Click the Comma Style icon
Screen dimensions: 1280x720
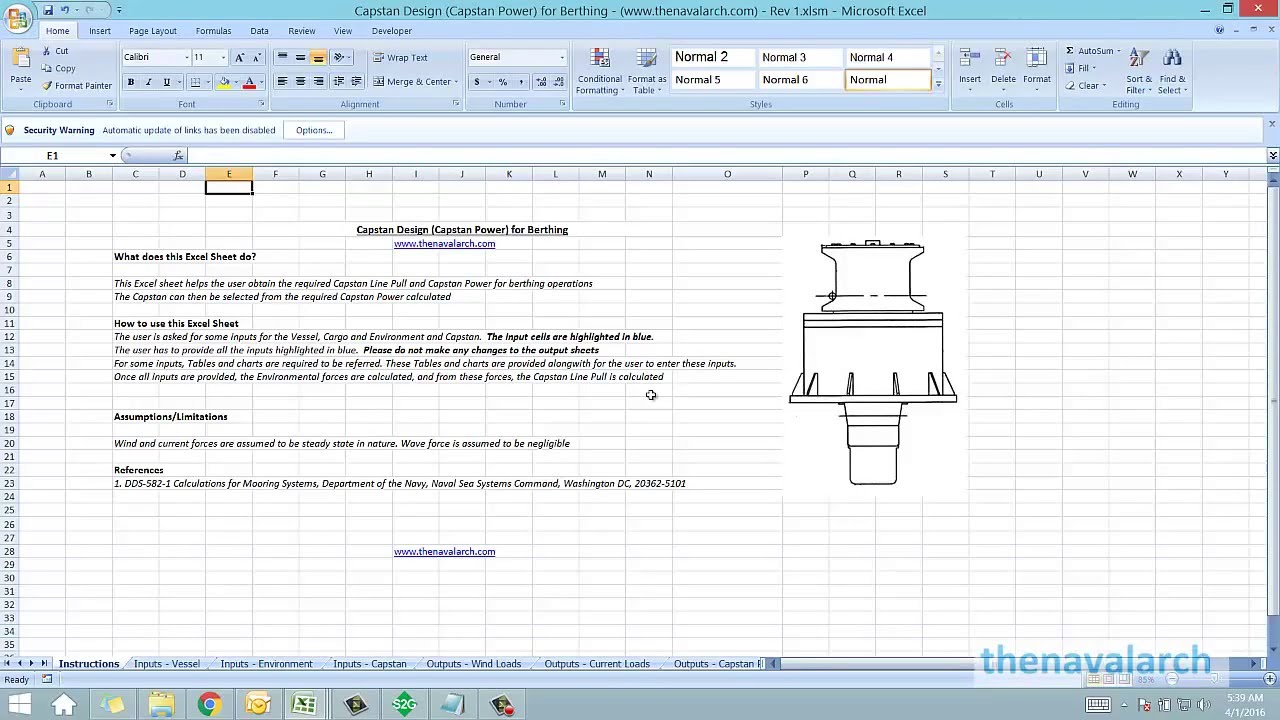(520, 82)
